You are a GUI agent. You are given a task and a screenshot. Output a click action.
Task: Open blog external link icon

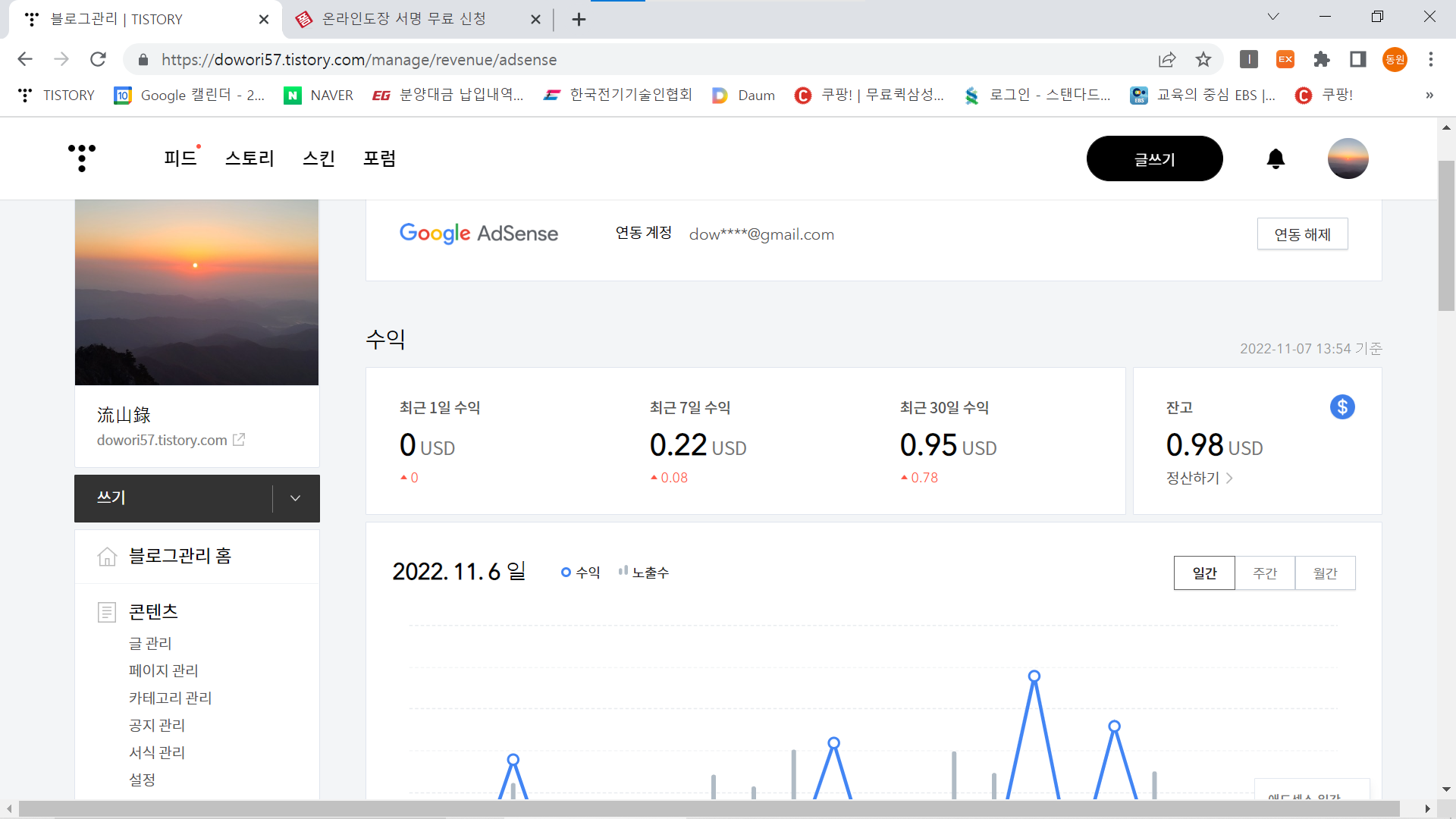pyautogui.click(x=239, y=440)
